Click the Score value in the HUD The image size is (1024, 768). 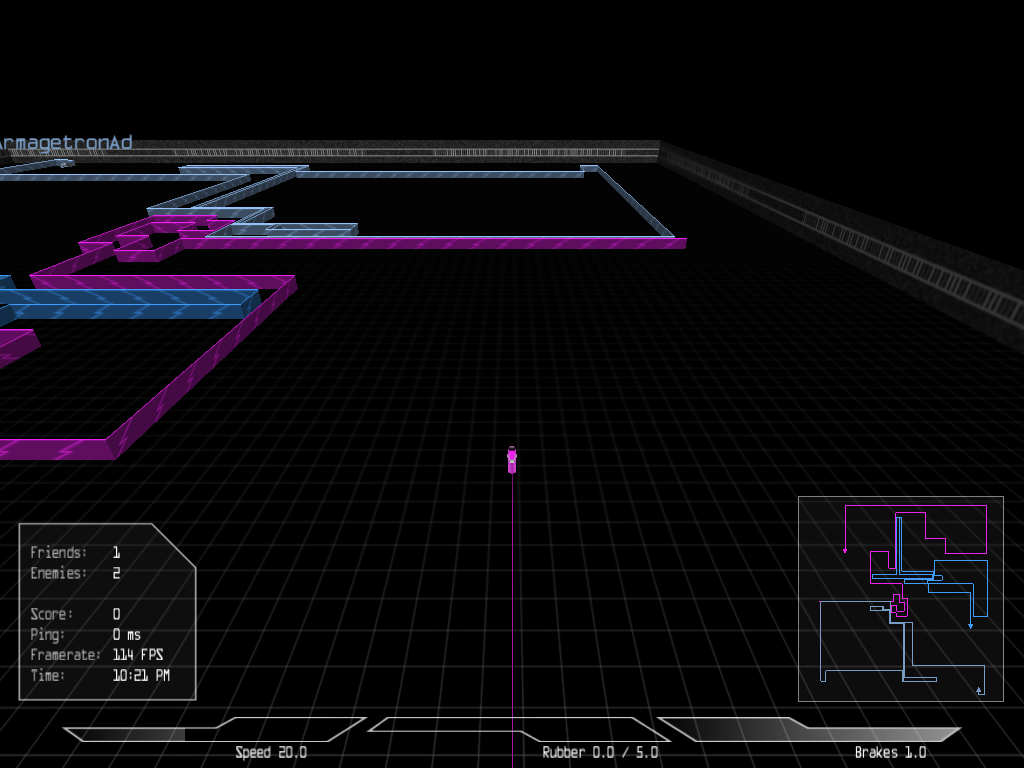[x=116, y=615]
